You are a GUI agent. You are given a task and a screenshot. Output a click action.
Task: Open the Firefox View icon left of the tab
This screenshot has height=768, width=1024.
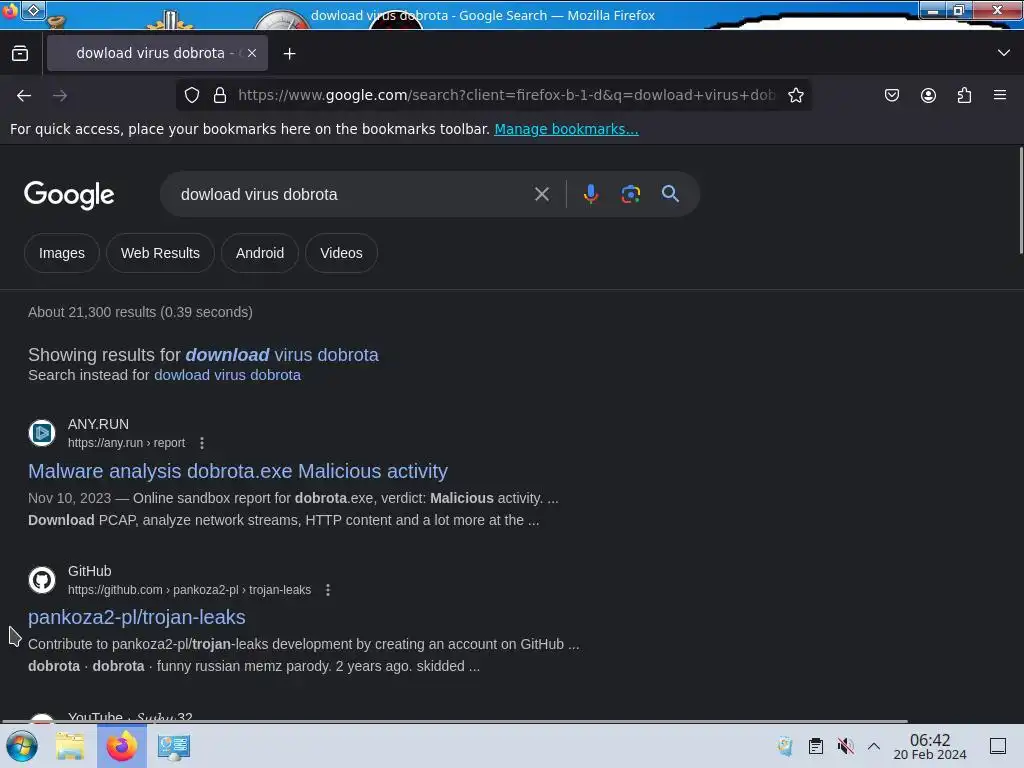(20, 53)
